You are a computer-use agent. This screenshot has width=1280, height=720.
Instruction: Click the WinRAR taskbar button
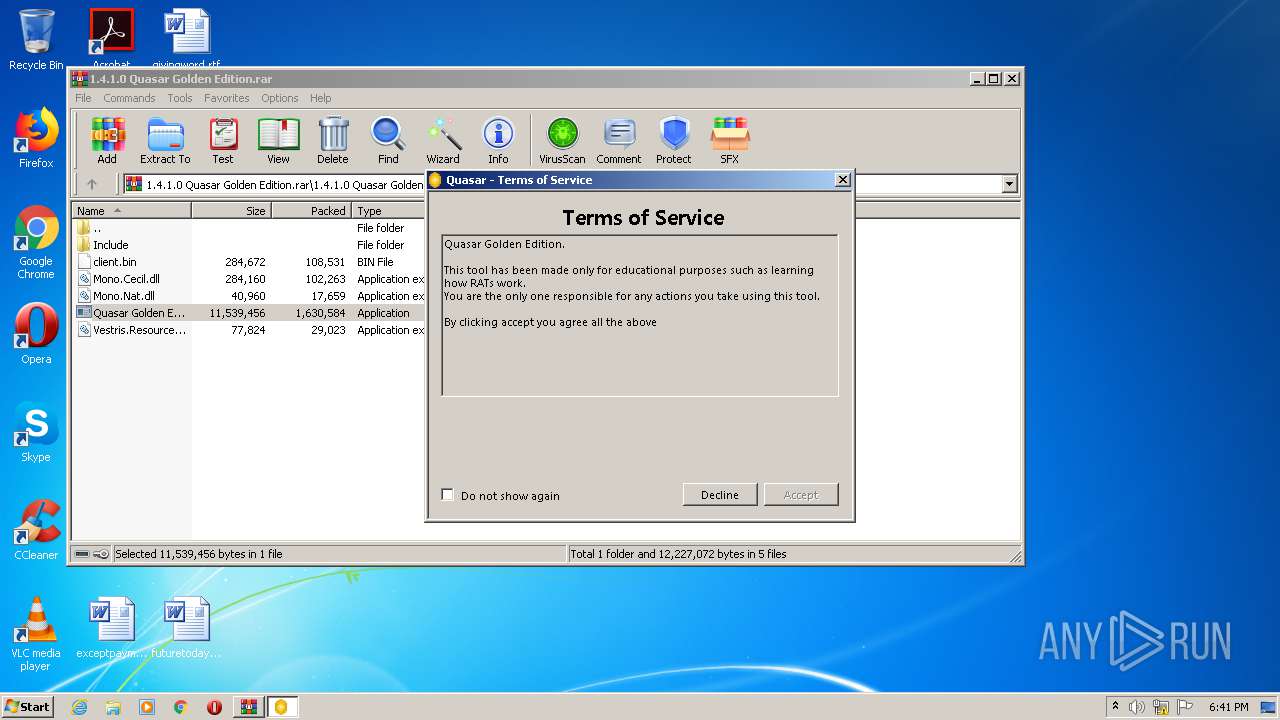pyautogui.click(x=248, y=707)
